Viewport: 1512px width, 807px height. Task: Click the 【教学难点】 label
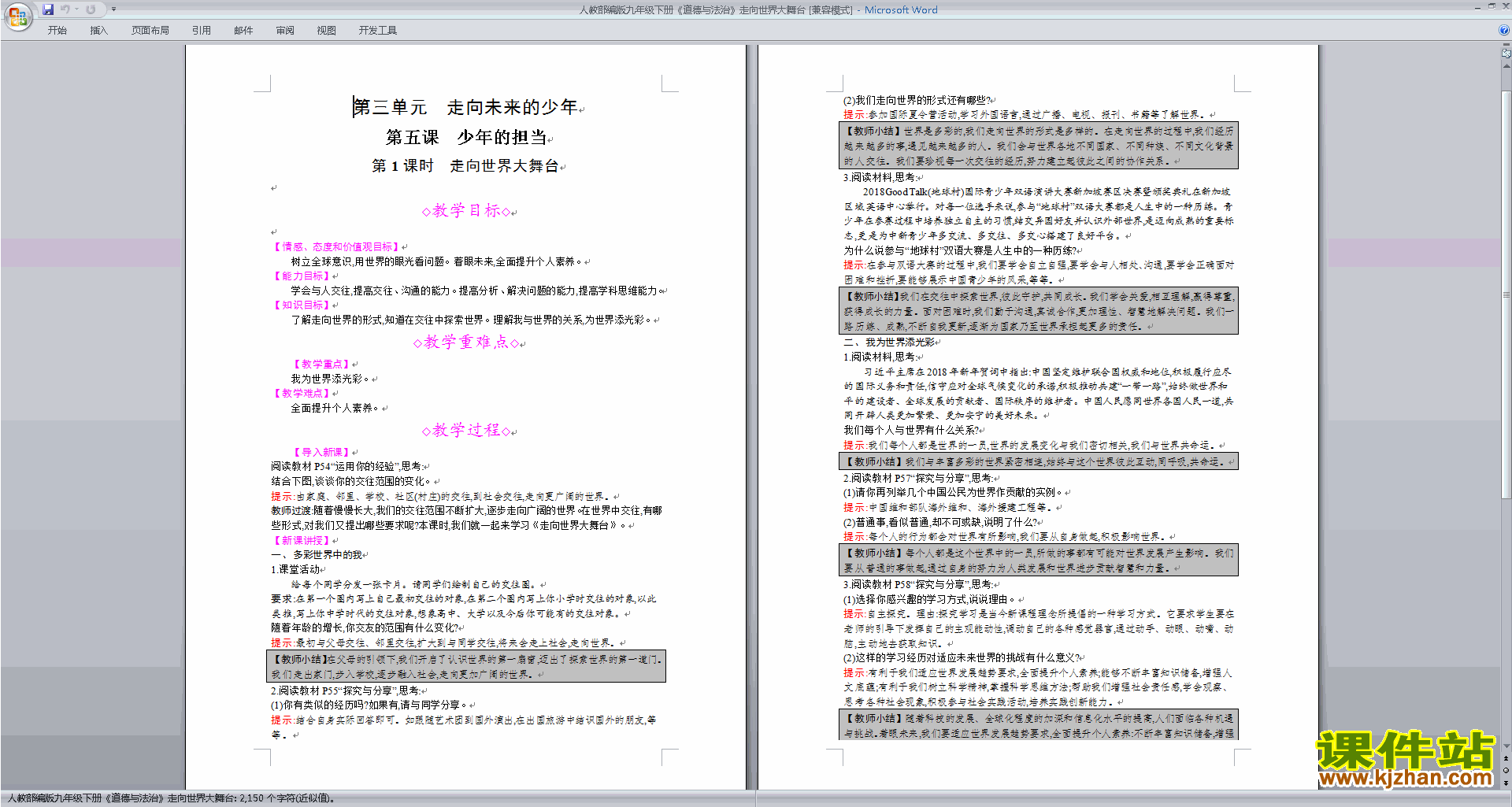tap(302, 394)
